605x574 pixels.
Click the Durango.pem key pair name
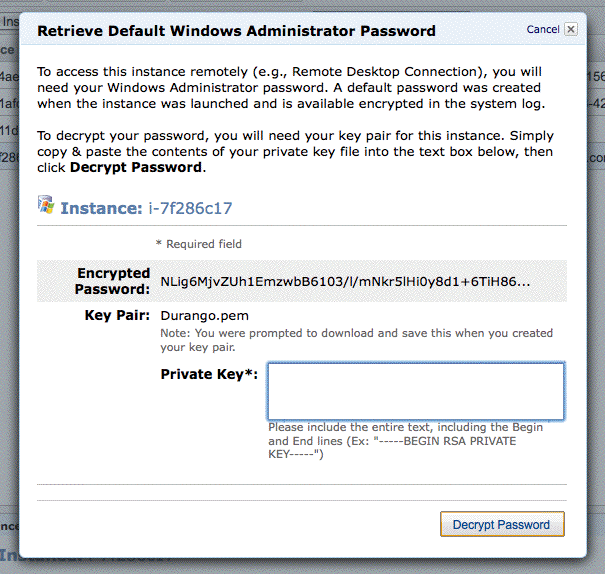204,315
